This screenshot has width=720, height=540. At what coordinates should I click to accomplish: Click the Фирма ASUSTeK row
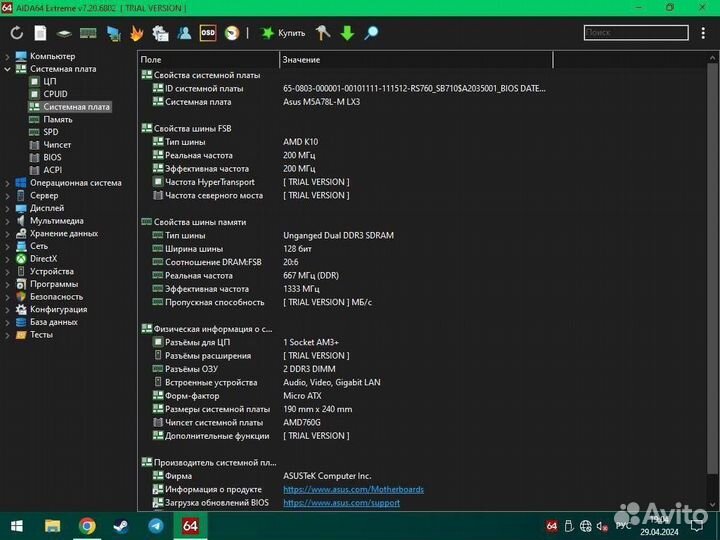(x=262, y=476)
